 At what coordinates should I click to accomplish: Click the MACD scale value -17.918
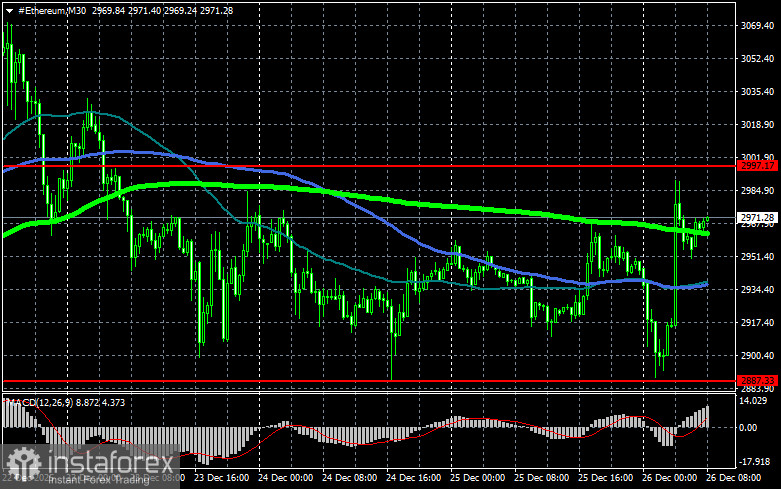pos(754,462)
